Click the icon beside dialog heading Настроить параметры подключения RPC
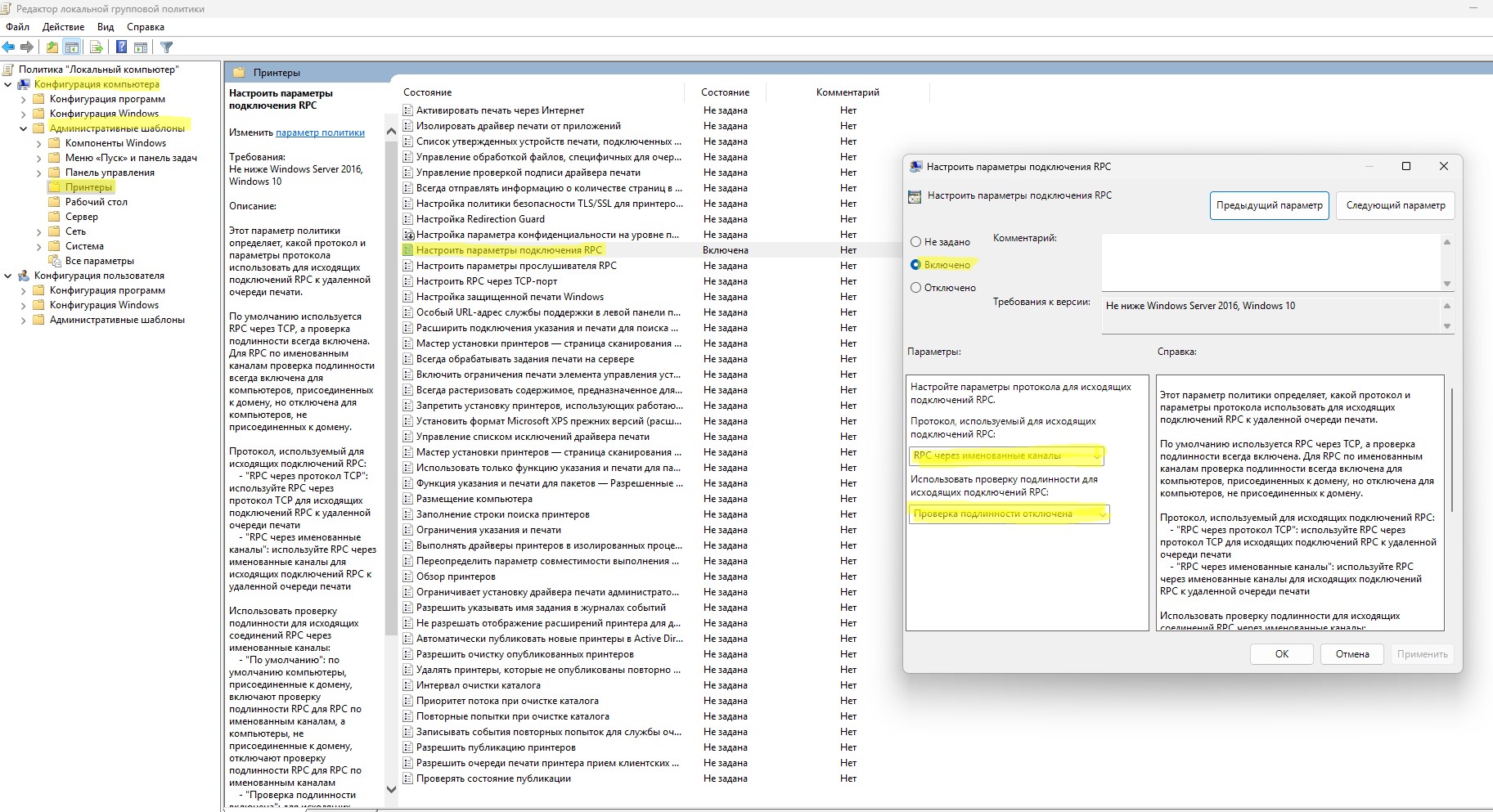This screenshot has width=1493, height=812. 915,196
